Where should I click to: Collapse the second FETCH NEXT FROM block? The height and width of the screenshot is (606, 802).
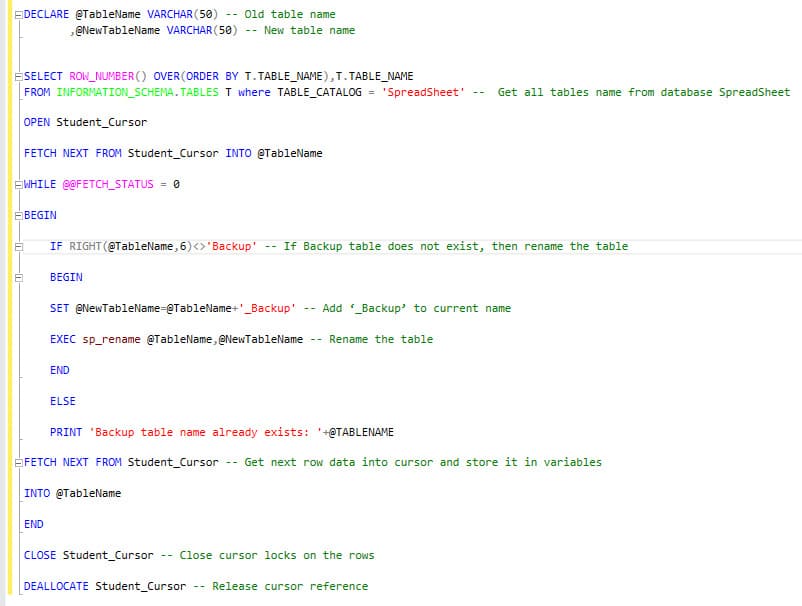coord(19,463)
